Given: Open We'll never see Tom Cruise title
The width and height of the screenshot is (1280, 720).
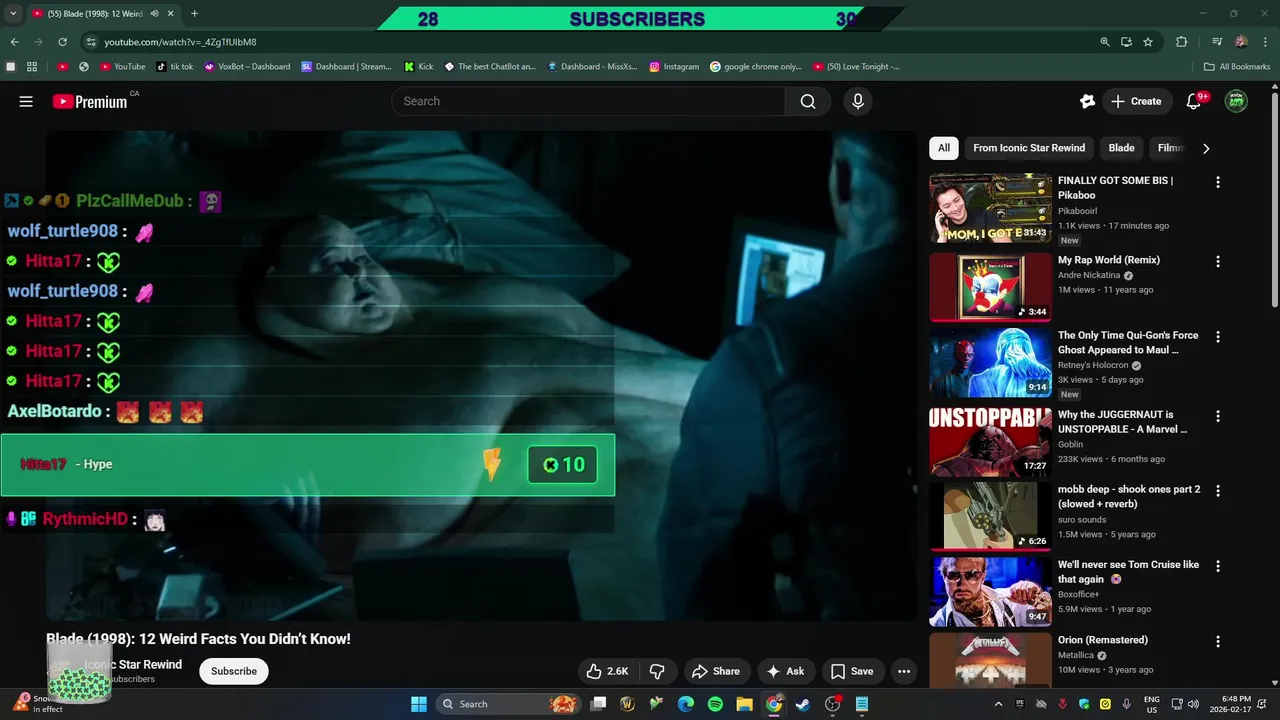Looking at the screenshot, I should pos(1128,572).
